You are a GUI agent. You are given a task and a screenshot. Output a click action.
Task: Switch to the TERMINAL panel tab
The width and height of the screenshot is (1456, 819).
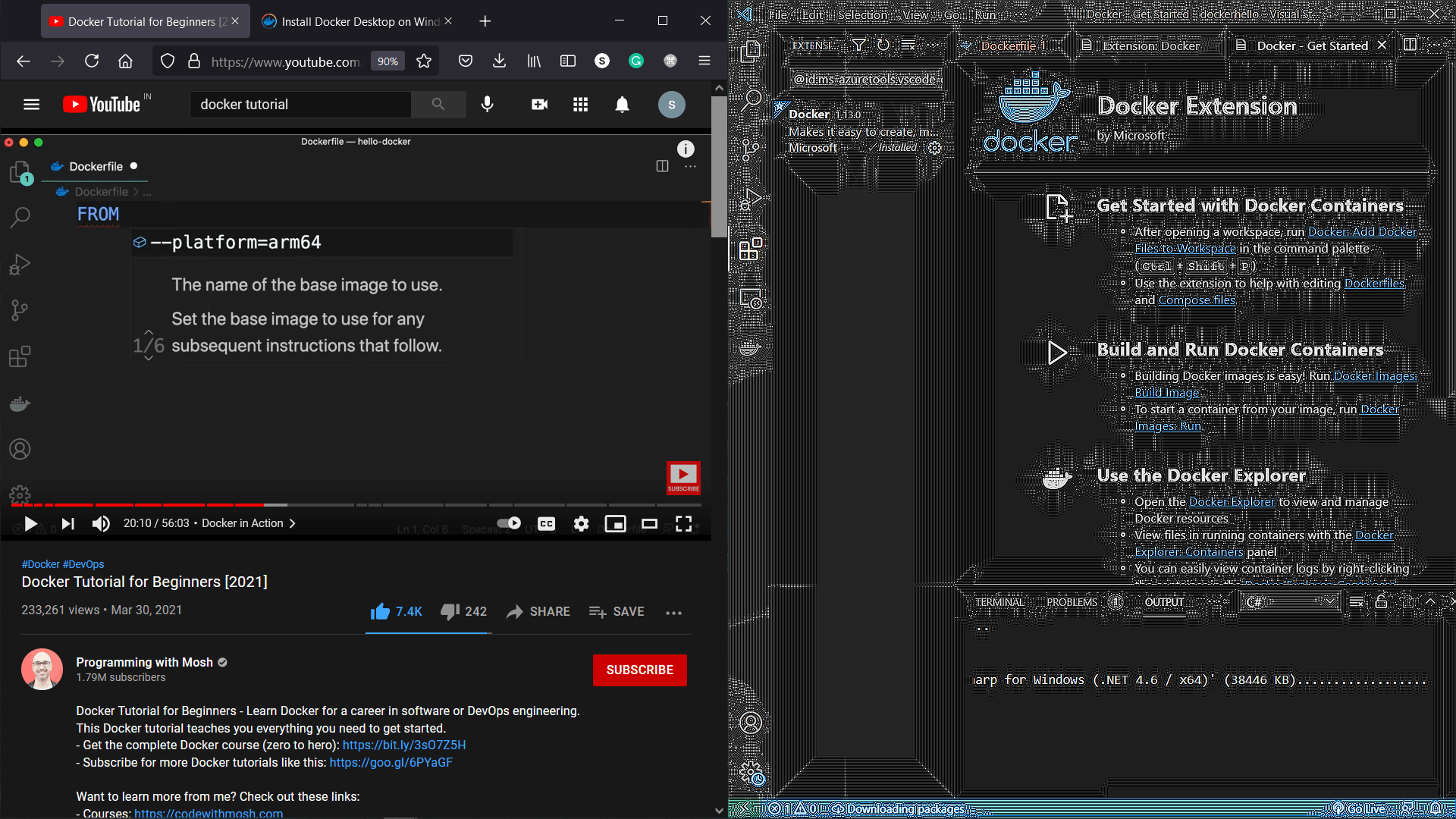tap(999, 602)
